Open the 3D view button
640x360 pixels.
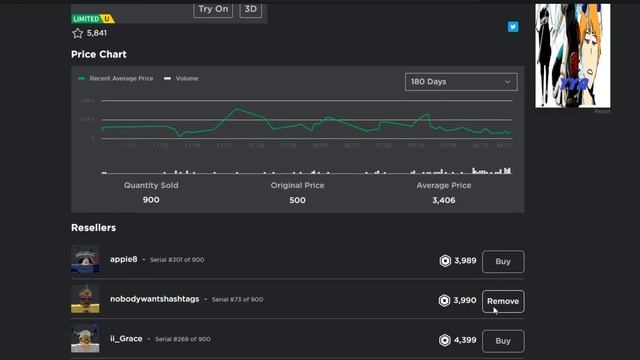251,10
